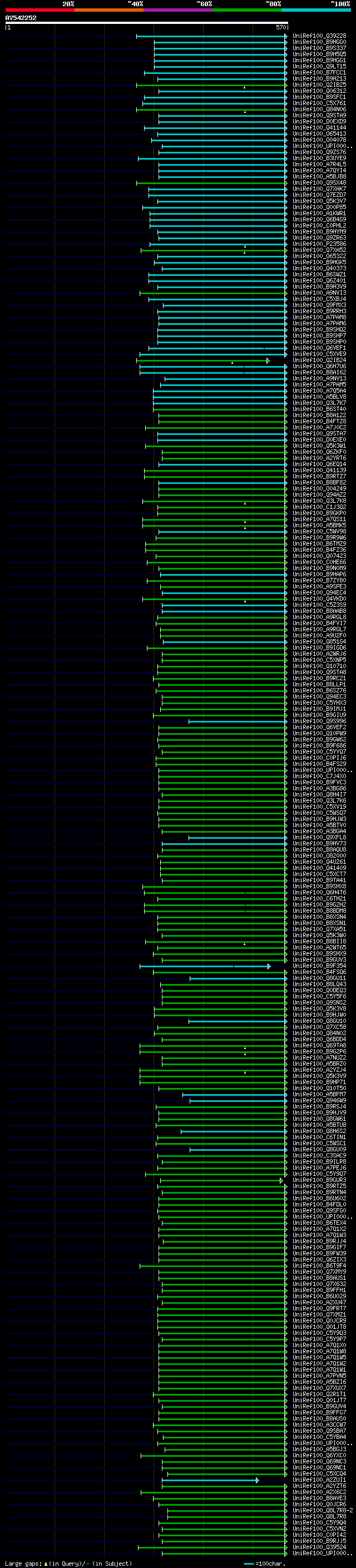Image resolution: width=356 pixels, height=1568 pixels.
Task: Select hit label UniRef100_Q2IB25
Action: coord(319,85)
